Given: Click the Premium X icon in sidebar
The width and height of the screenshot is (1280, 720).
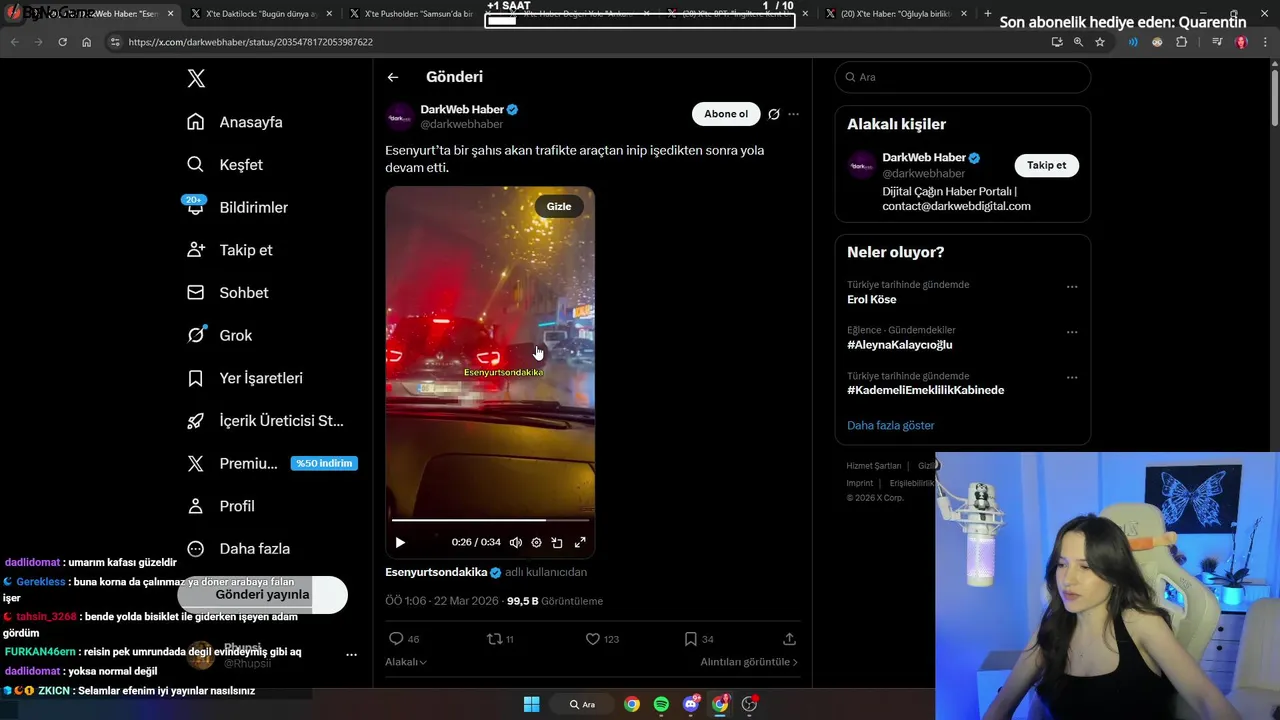Looking at the screenshot, I should coord(196,463).
